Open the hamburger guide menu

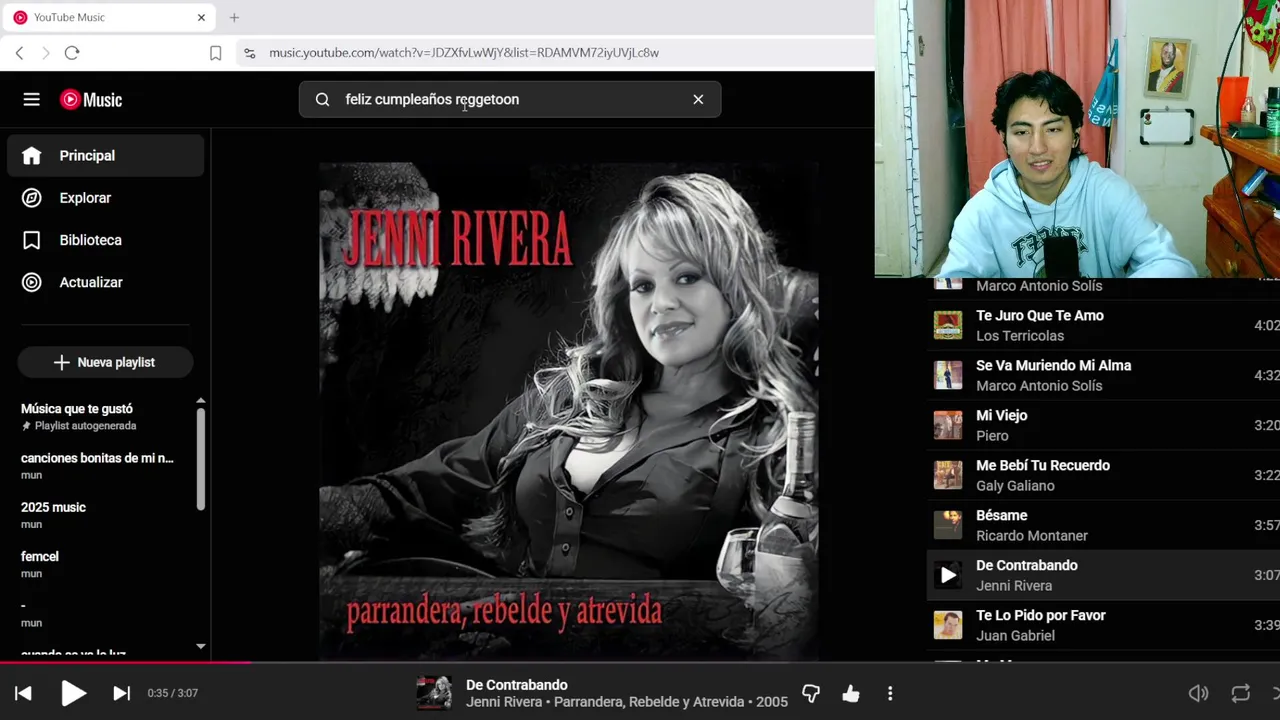point(32,99)
